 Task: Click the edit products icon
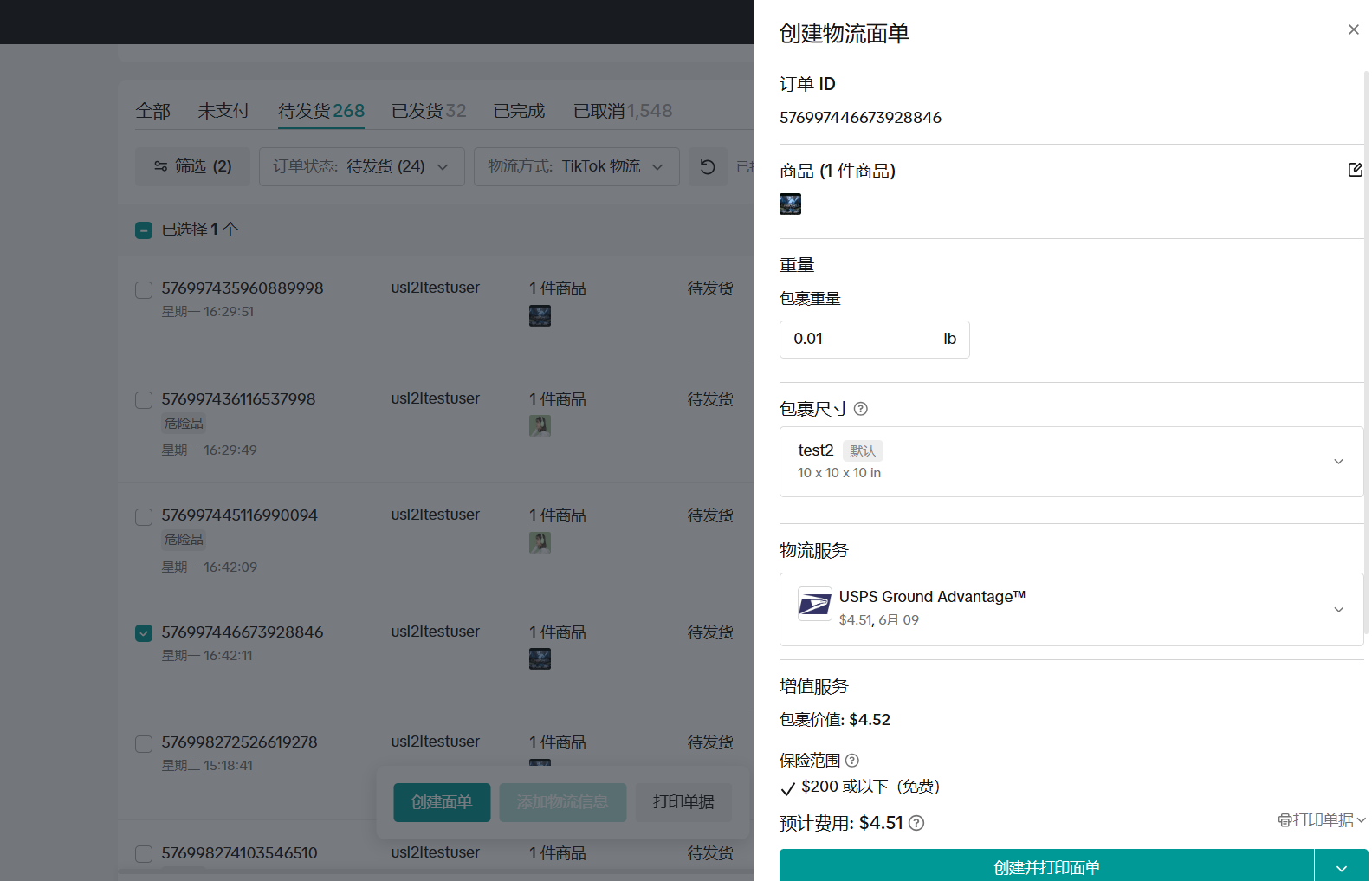coord(1355,170)
